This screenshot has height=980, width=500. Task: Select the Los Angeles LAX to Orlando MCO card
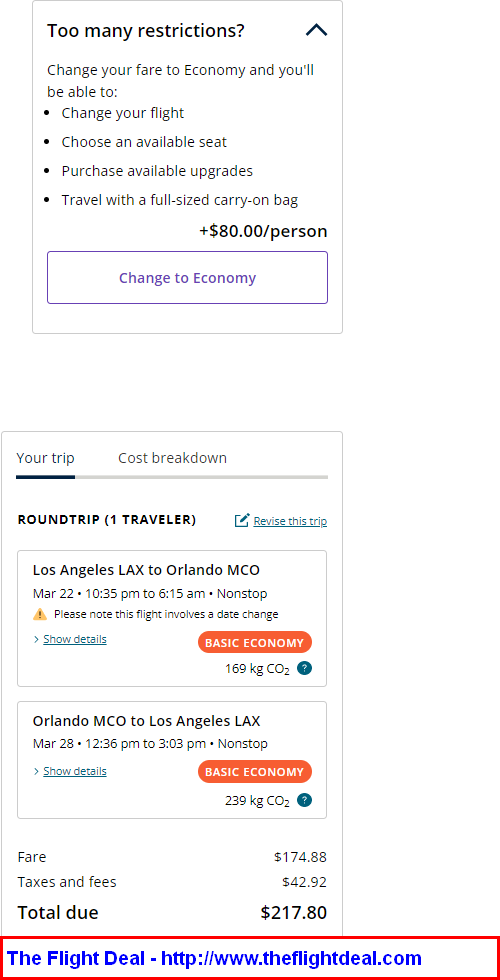pyautogui.click(x=172, y=619)
